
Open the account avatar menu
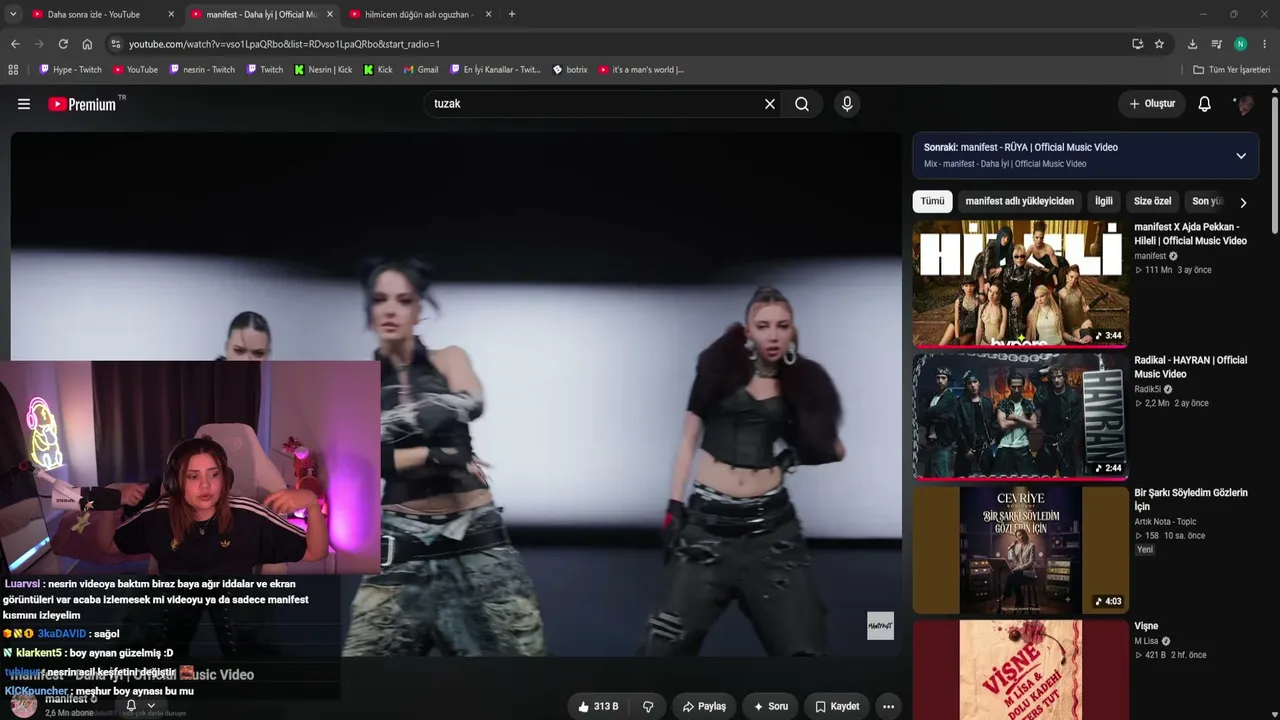tap(1245, 104)
